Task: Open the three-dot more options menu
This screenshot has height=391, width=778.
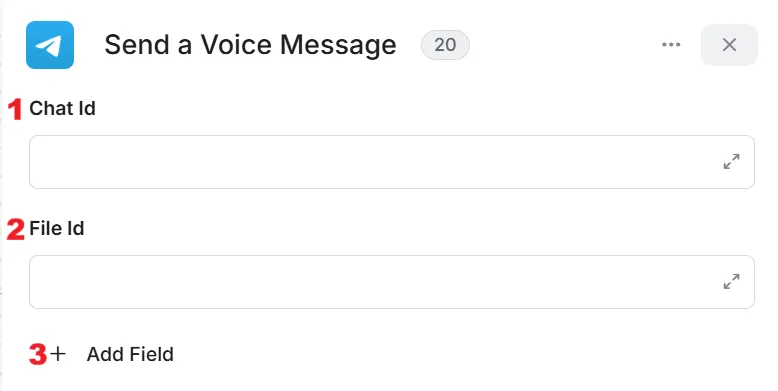Action: coord(671,45)
